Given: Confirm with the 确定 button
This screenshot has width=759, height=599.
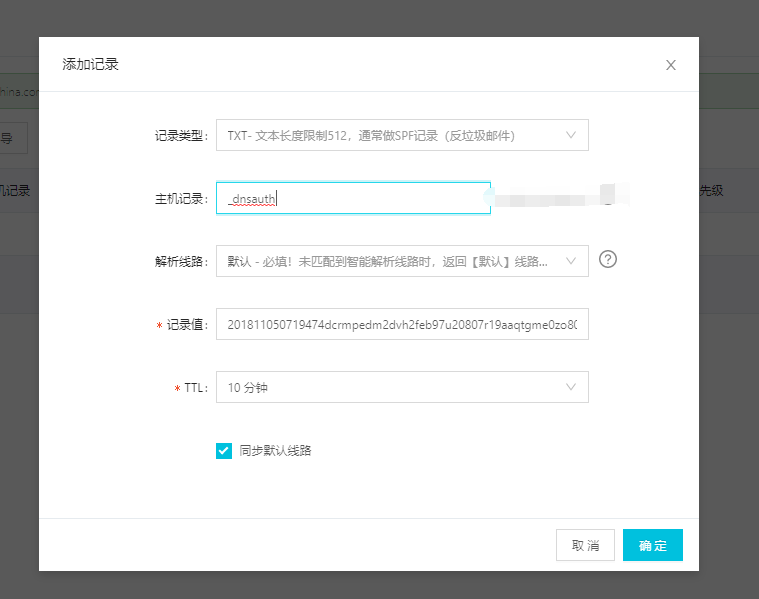Looking at the screenshot, I should [653, 545].
